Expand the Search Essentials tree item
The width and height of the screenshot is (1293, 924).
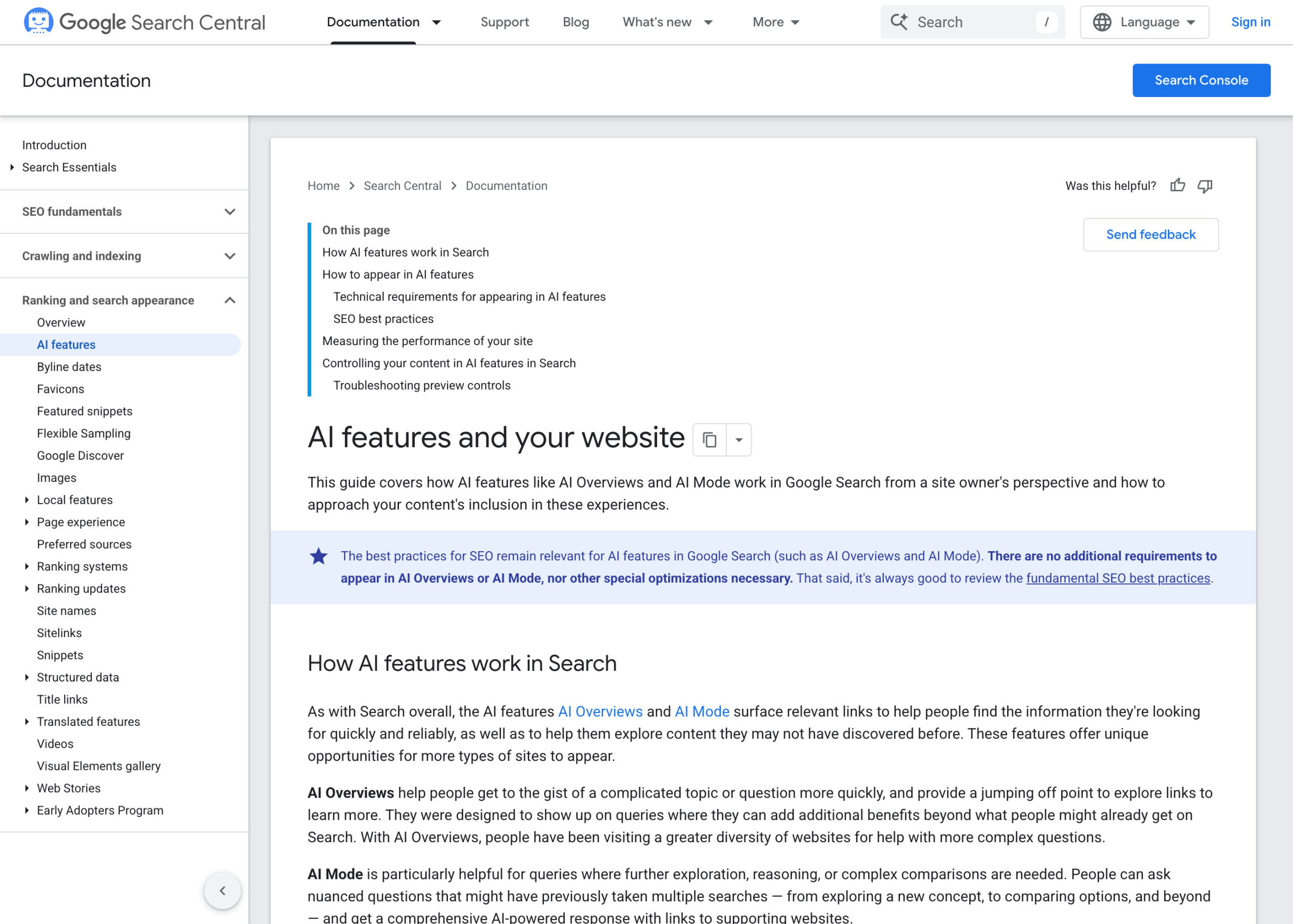(x=12, y=167)
